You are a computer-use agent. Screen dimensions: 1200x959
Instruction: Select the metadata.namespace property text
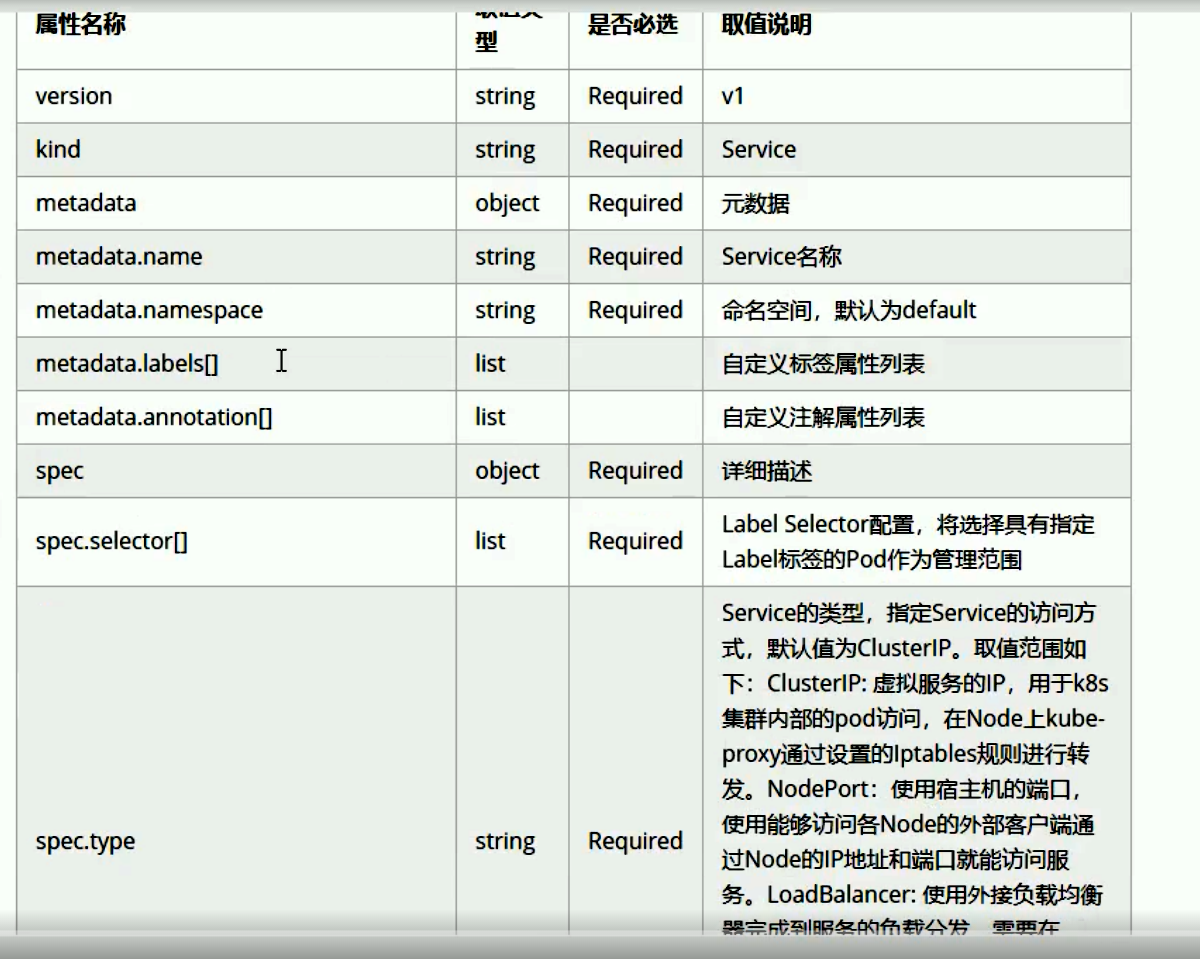[x=148, y=310]
